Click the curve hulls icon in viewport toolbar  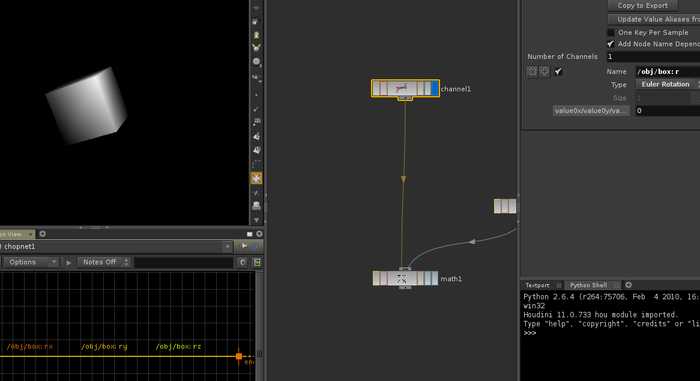(x=256, y=164)
